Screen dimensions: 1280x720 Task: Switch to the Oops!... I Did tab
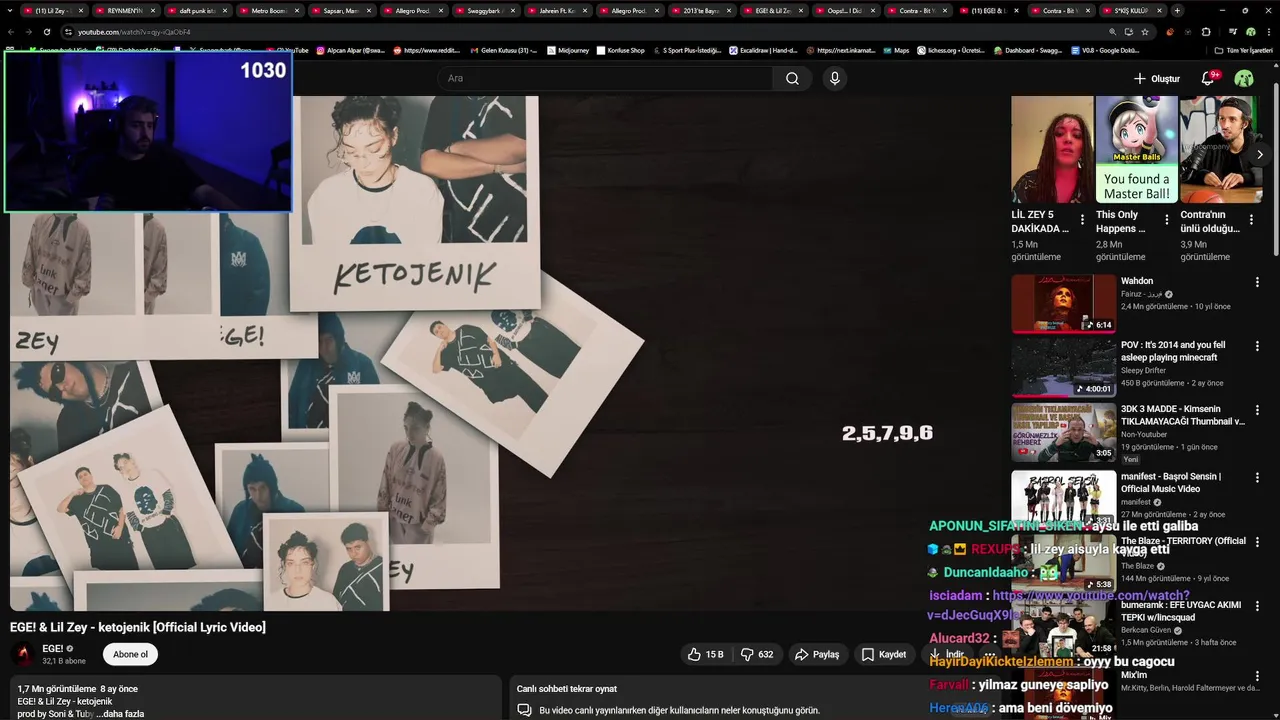[844, 10]
